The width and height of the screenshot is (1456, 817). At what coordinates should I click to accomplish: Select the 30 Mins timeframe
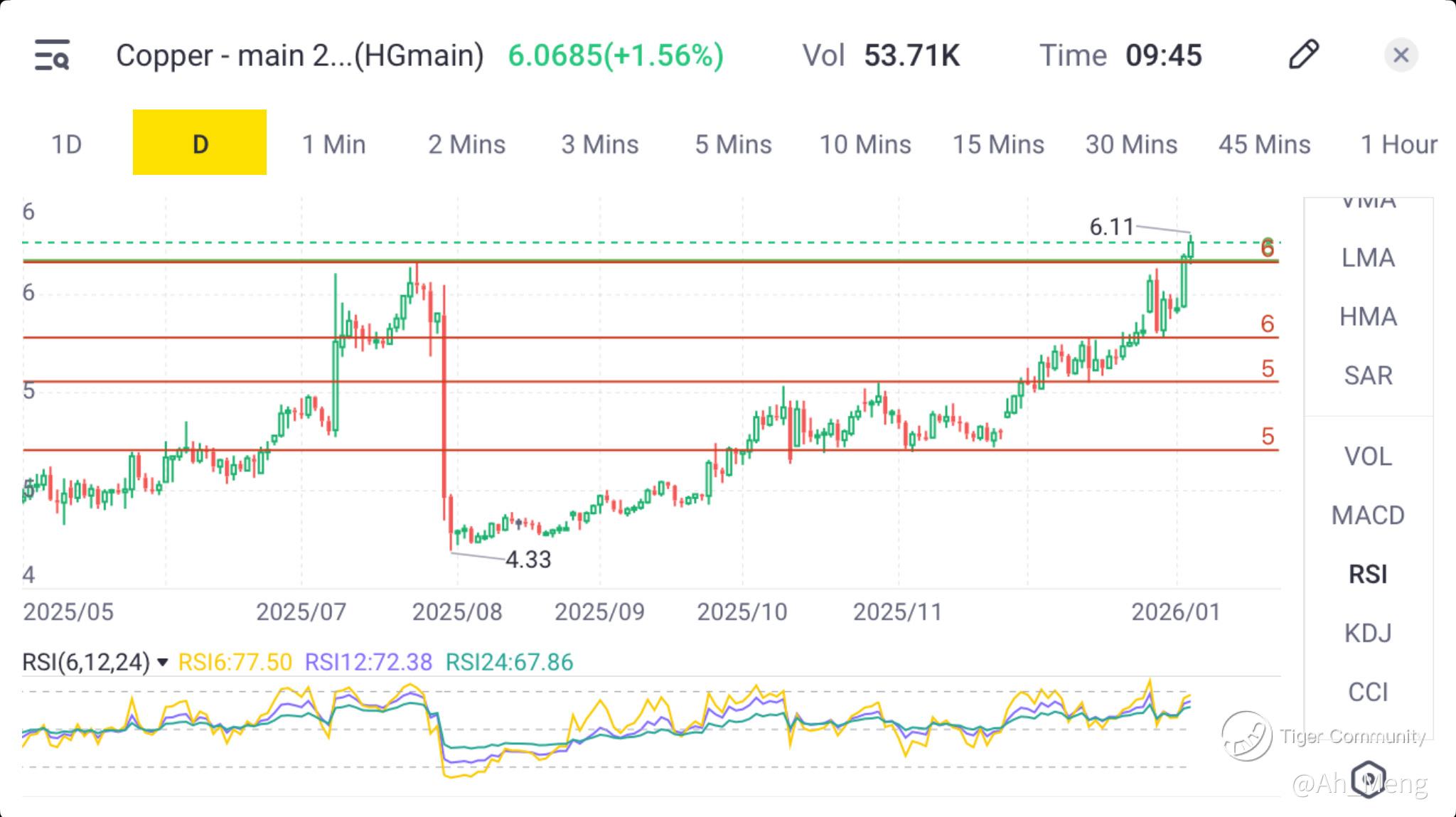(1131, 144)
